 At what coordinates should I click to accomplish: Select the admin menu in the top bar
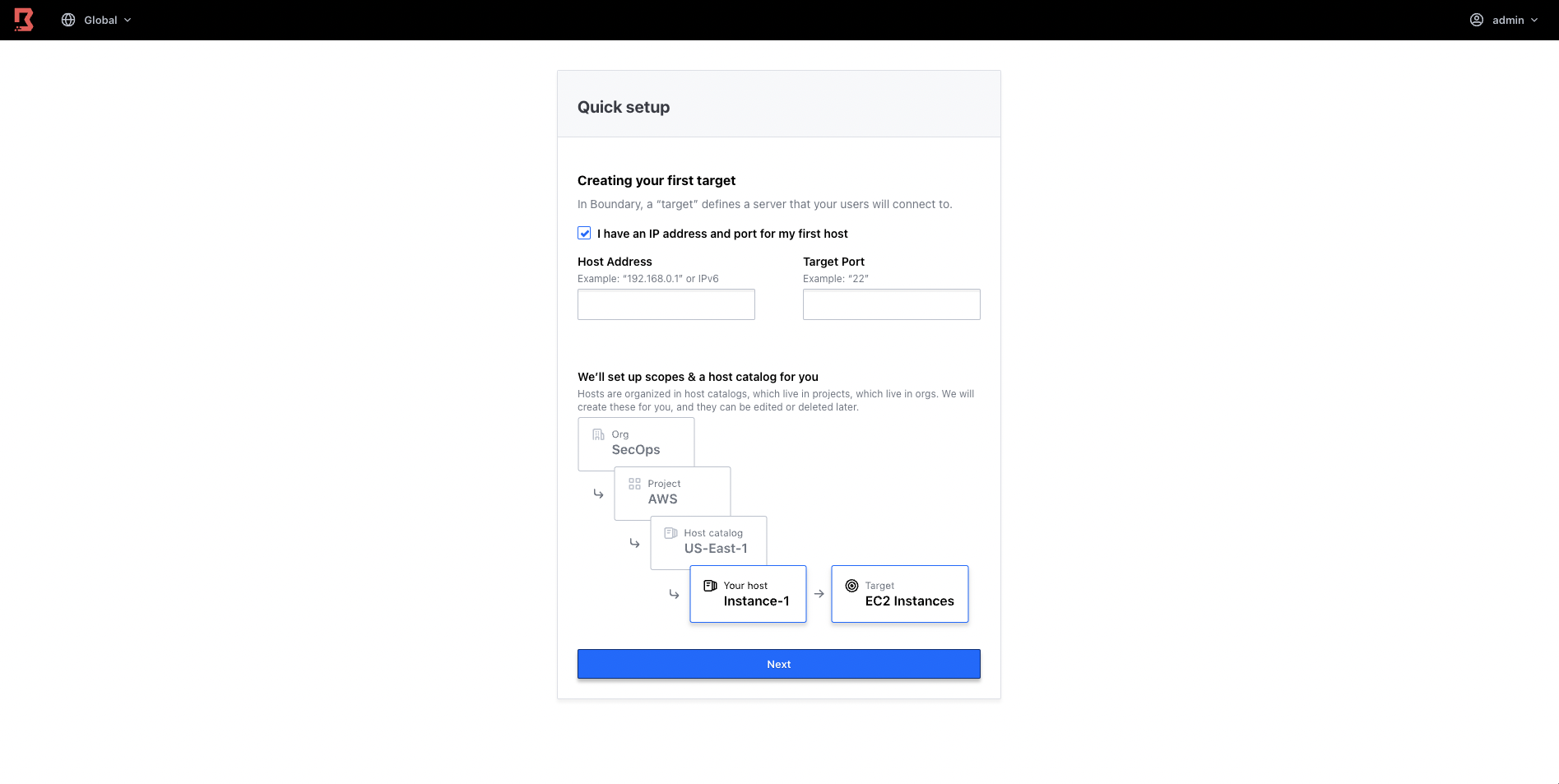coord(1504,19)
